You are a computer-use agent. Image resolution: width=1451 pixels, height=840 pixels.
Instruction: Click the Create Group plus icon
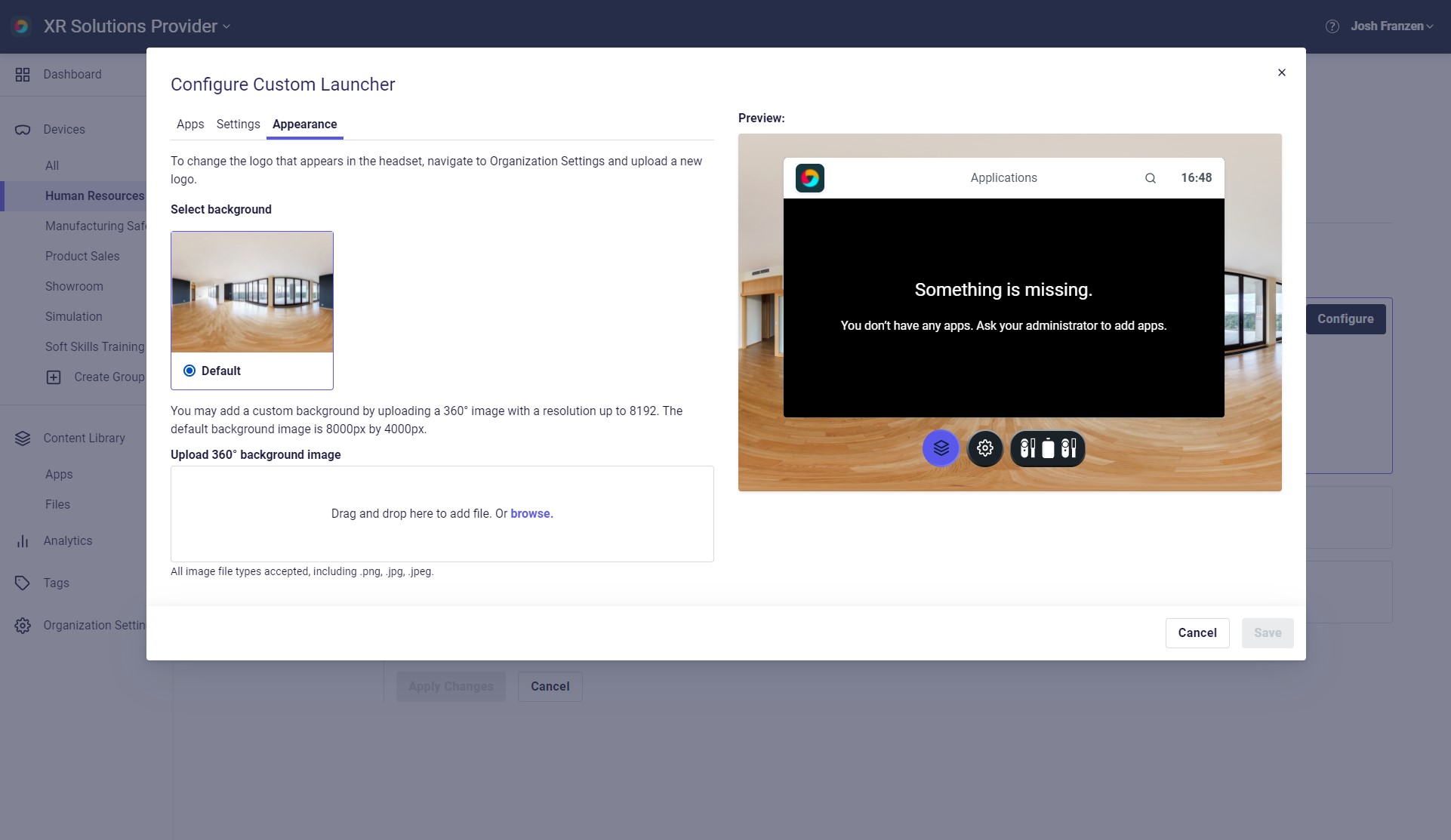click(x=54, y=377)
